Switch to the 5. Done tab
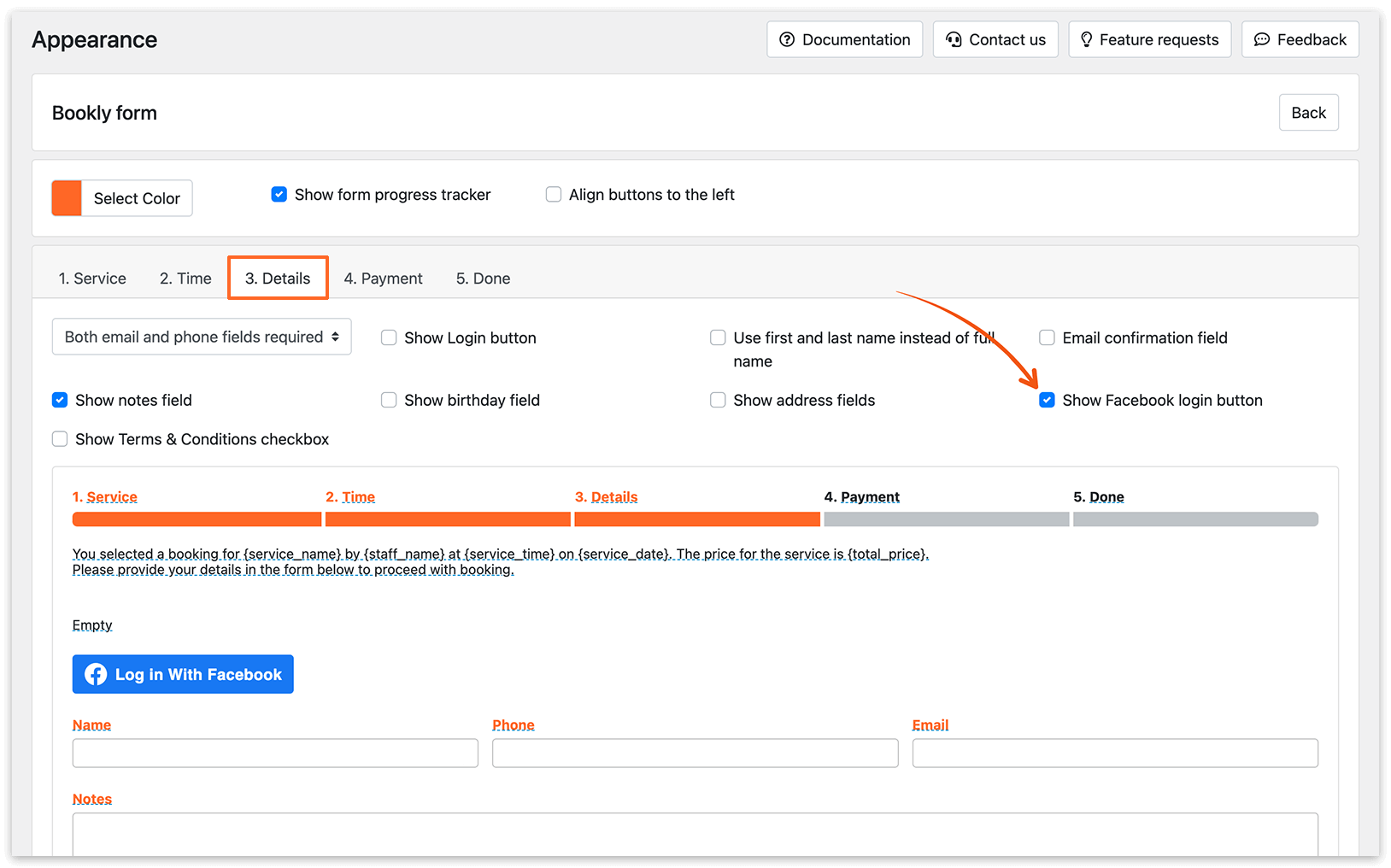The width and height of the screenshot is (1391, 868). [483, 279]
